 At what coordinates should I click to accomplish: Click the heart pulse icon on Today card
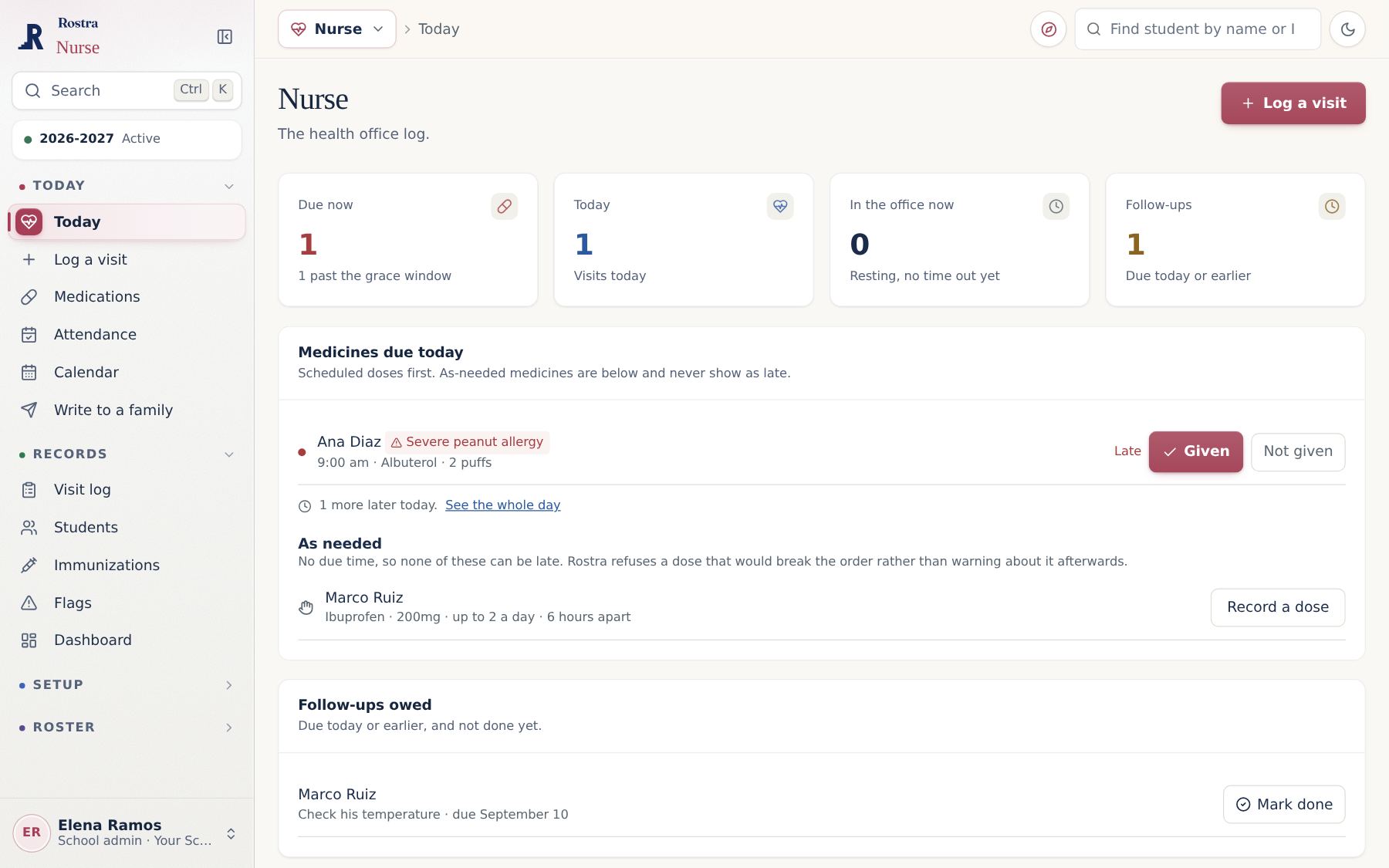(x=780, y=206)
